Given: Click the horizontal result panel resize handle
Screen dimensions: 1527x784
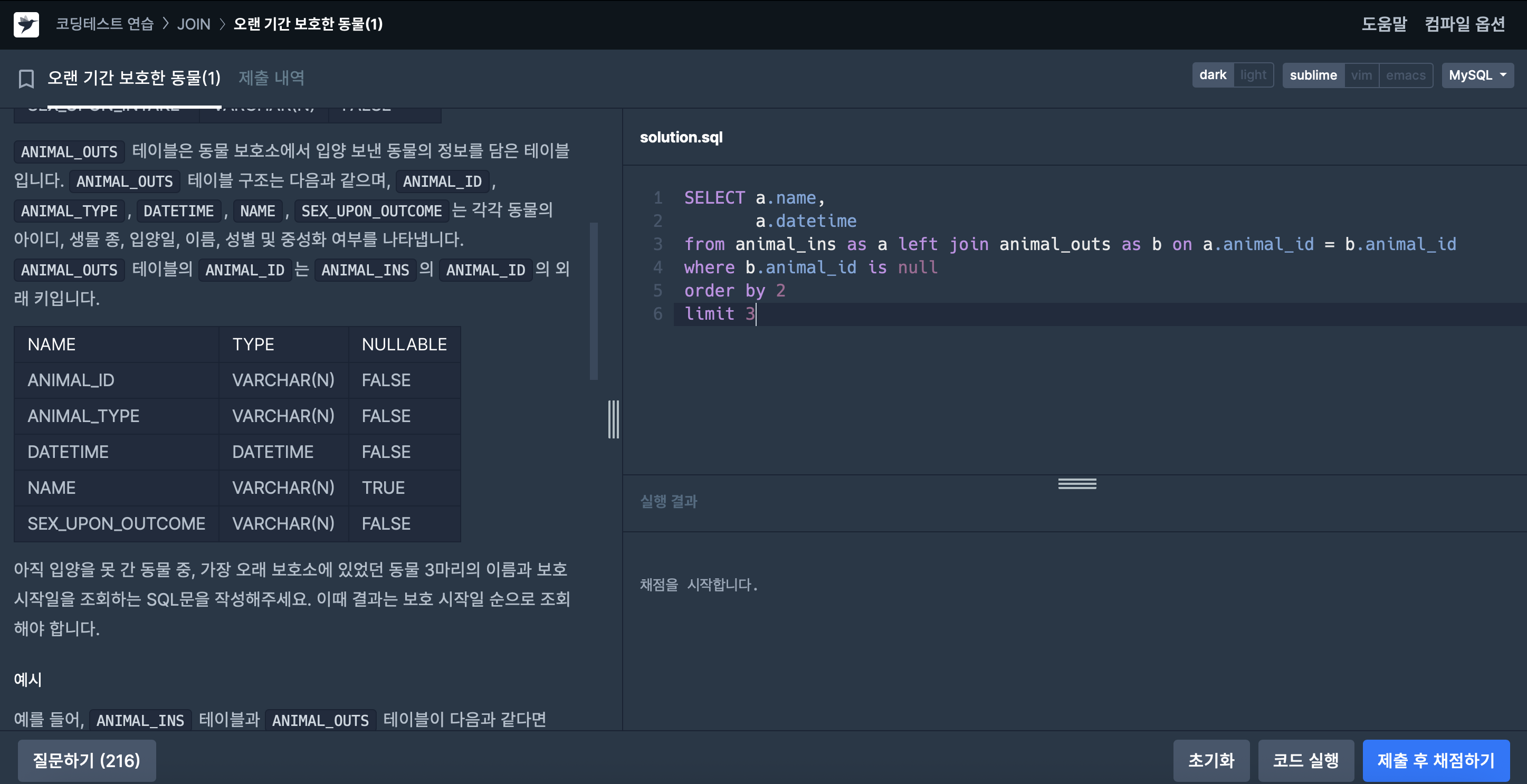Looking at the screenshot, I should [x=1077, y=484].
